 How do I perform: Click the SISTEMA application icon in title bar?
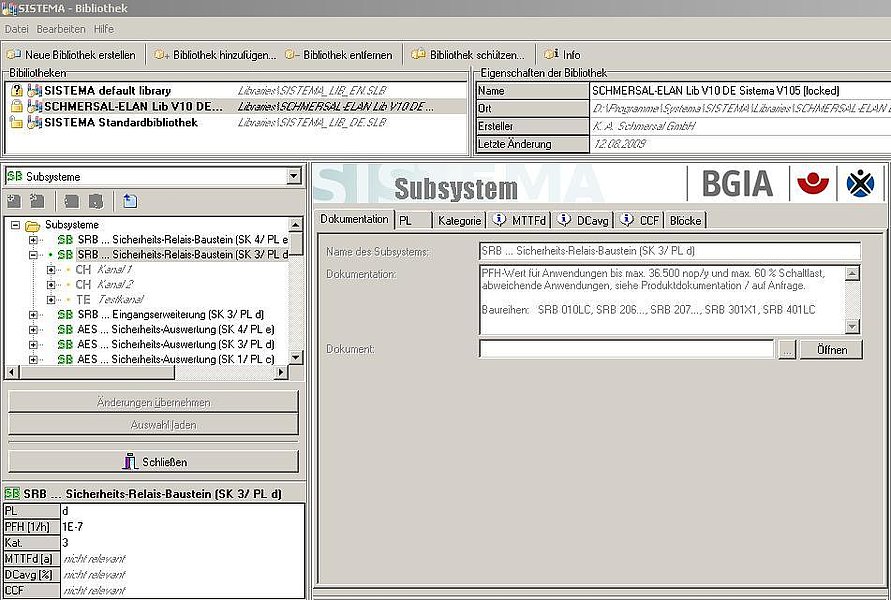pos(9,9)
